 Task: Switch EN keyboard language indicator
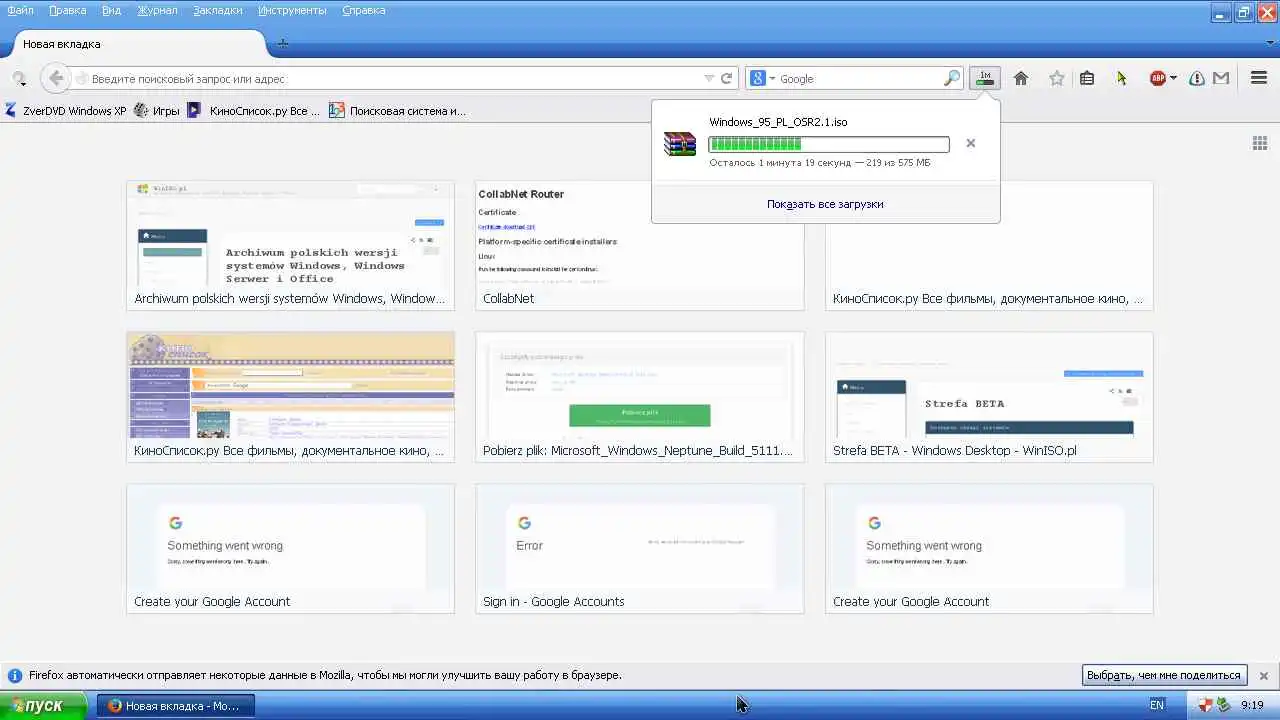[1157, 705]
